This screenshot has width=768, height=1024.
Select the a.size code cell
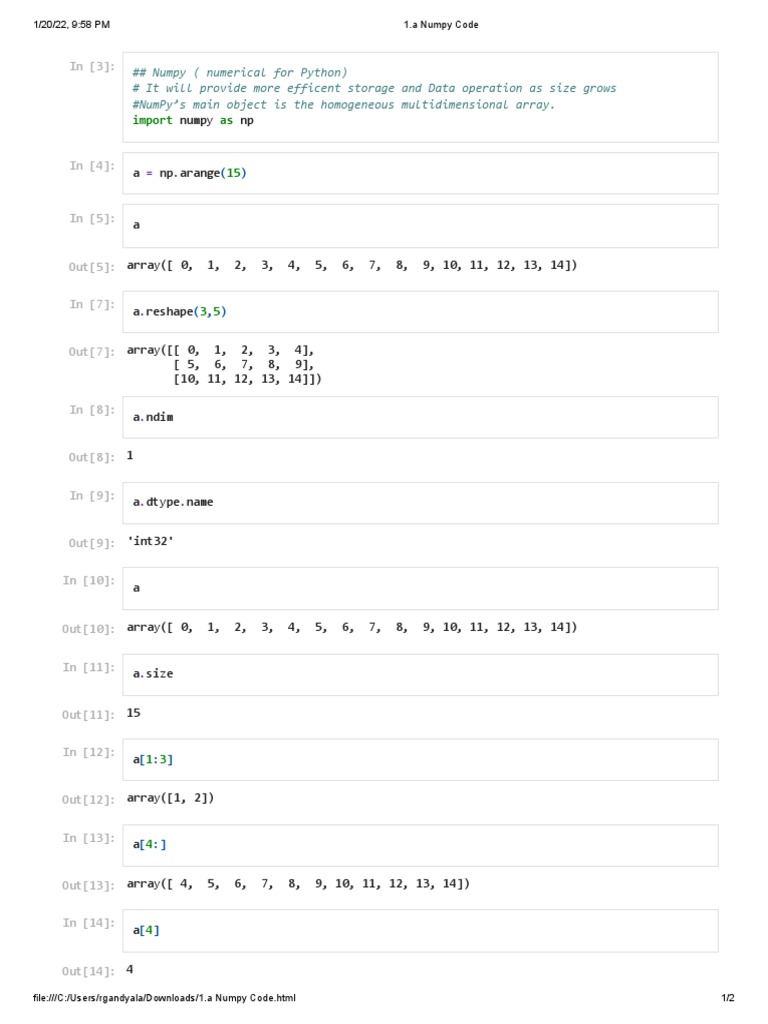point(420,674)
